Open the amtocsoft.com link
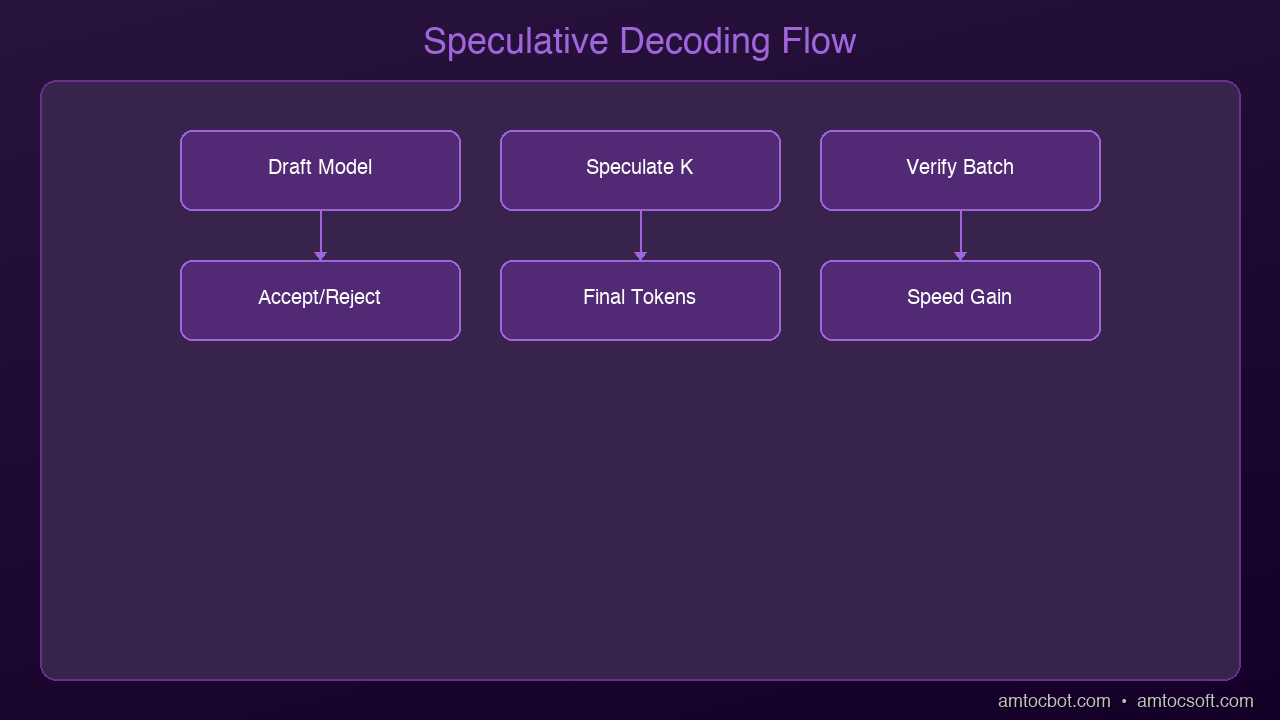The width and height of the screenshot is (1280, 720). click(1195, 701)
